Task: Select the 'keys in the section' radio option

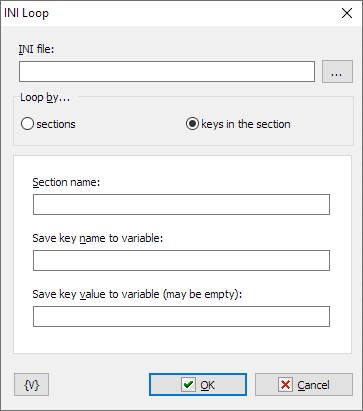Action: [192, 124]
